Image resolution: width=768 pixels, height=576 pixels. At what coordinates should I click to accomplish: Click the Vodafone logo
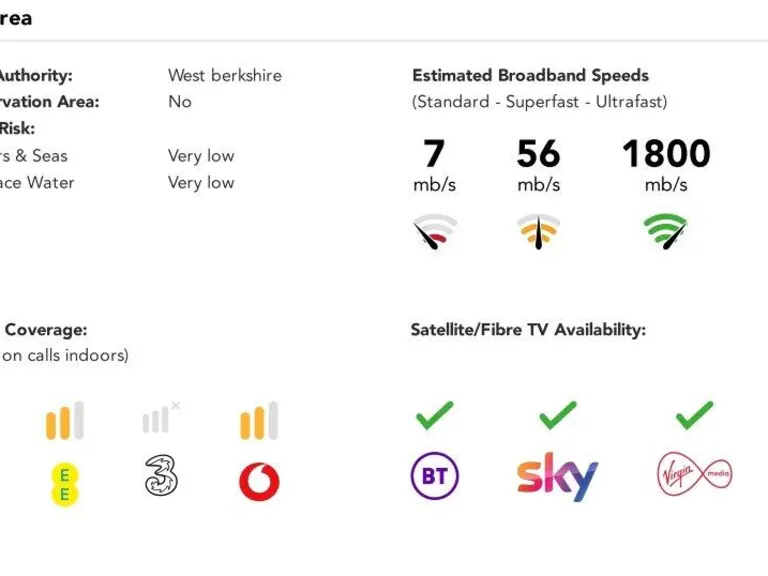coord(259,481)
